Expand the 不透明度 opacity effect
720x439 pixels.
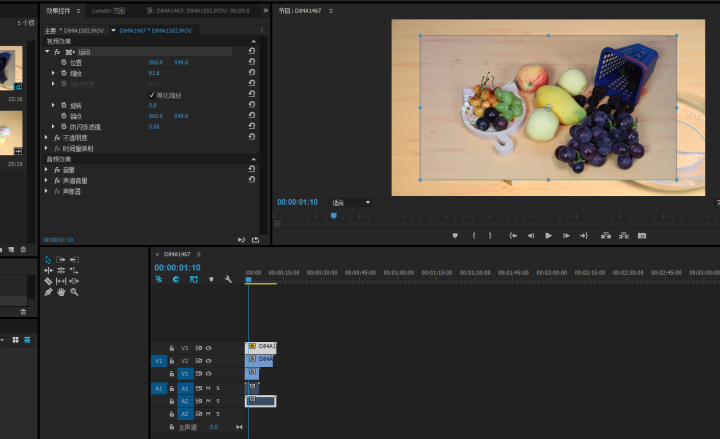click(x=46, y=137)
